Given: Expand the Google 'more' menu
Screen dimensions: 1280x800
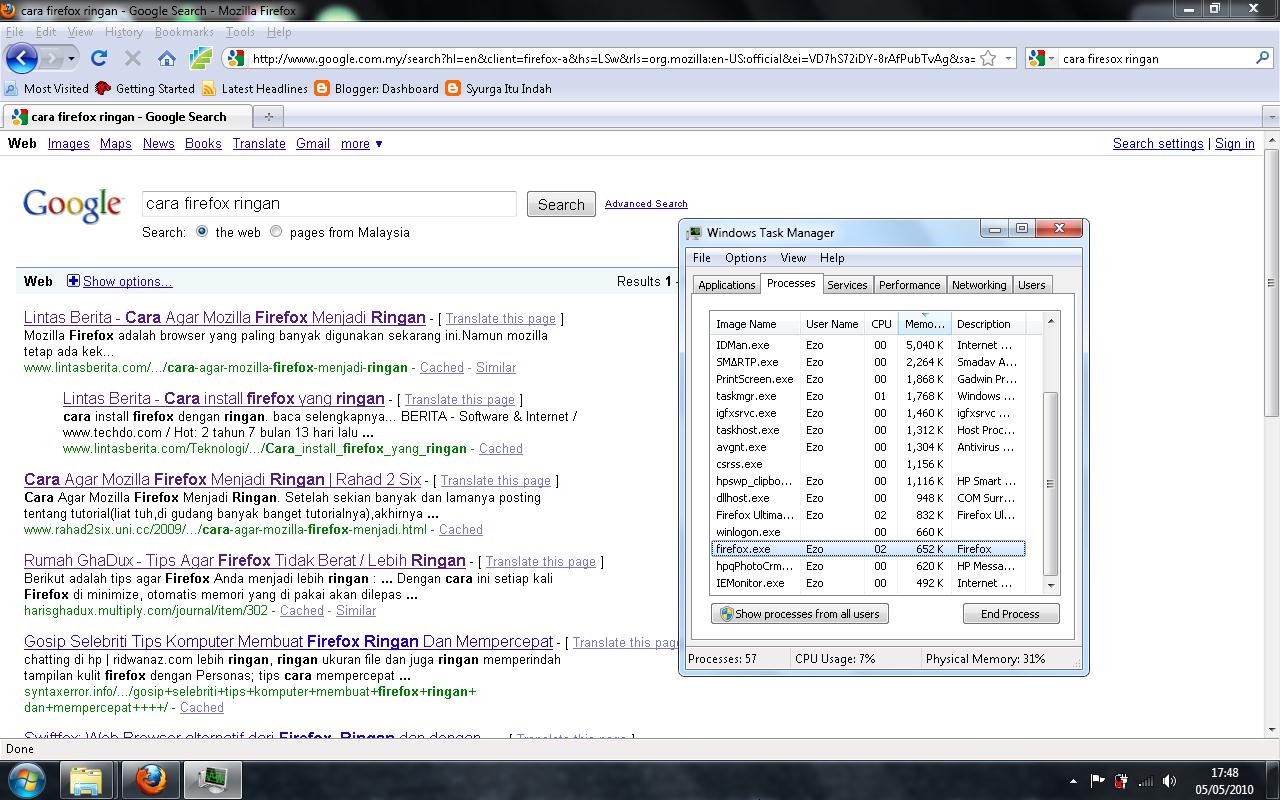Looking at the screenshot, I should click(361, 144).
